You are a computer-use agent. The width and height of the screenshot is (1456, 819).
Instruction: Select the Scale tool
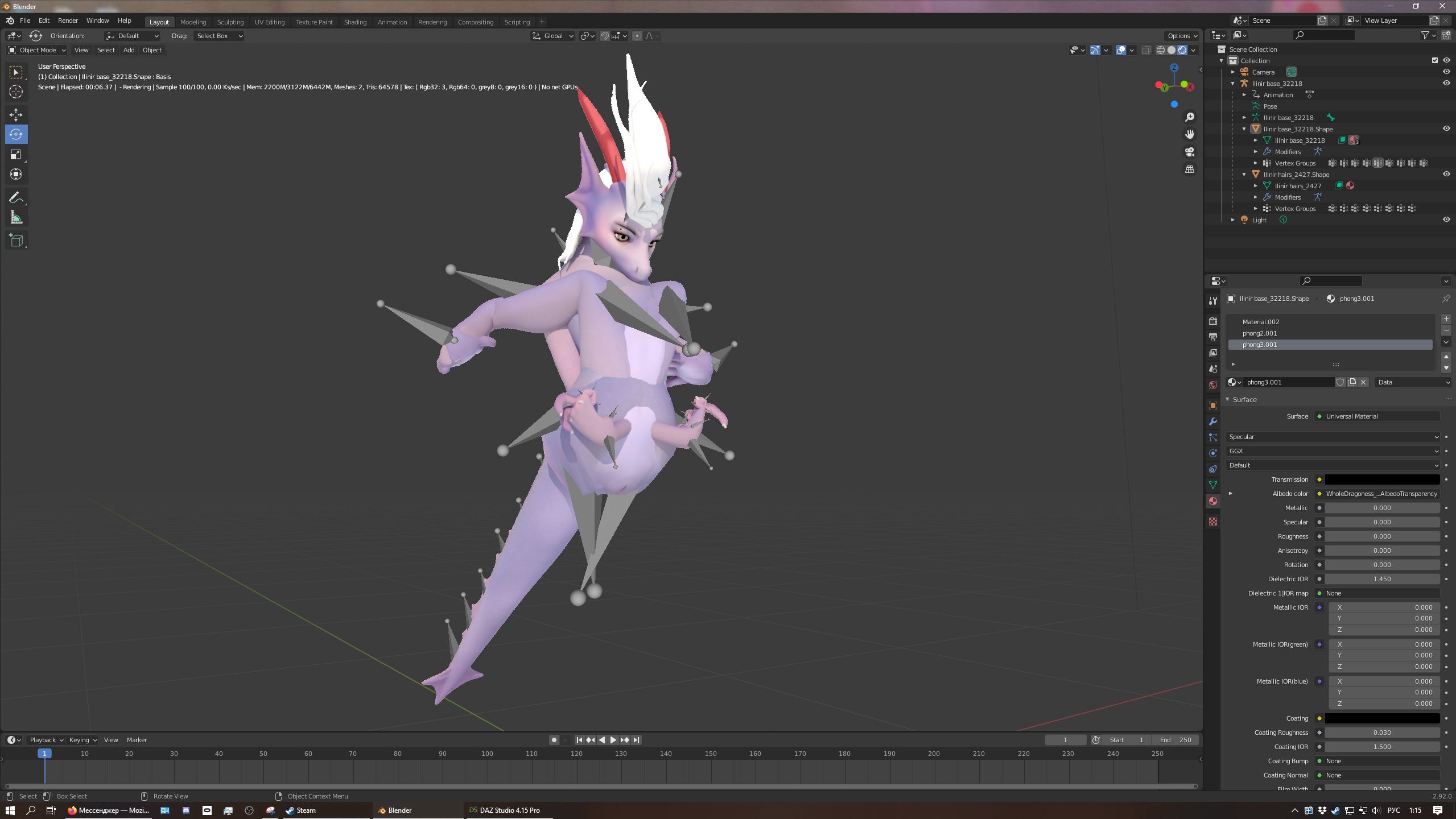click(16, 154)
